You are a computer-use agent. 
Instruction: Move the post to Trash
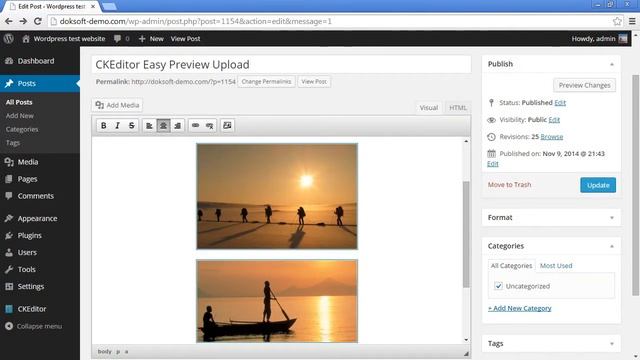click(x=509, y=184)
